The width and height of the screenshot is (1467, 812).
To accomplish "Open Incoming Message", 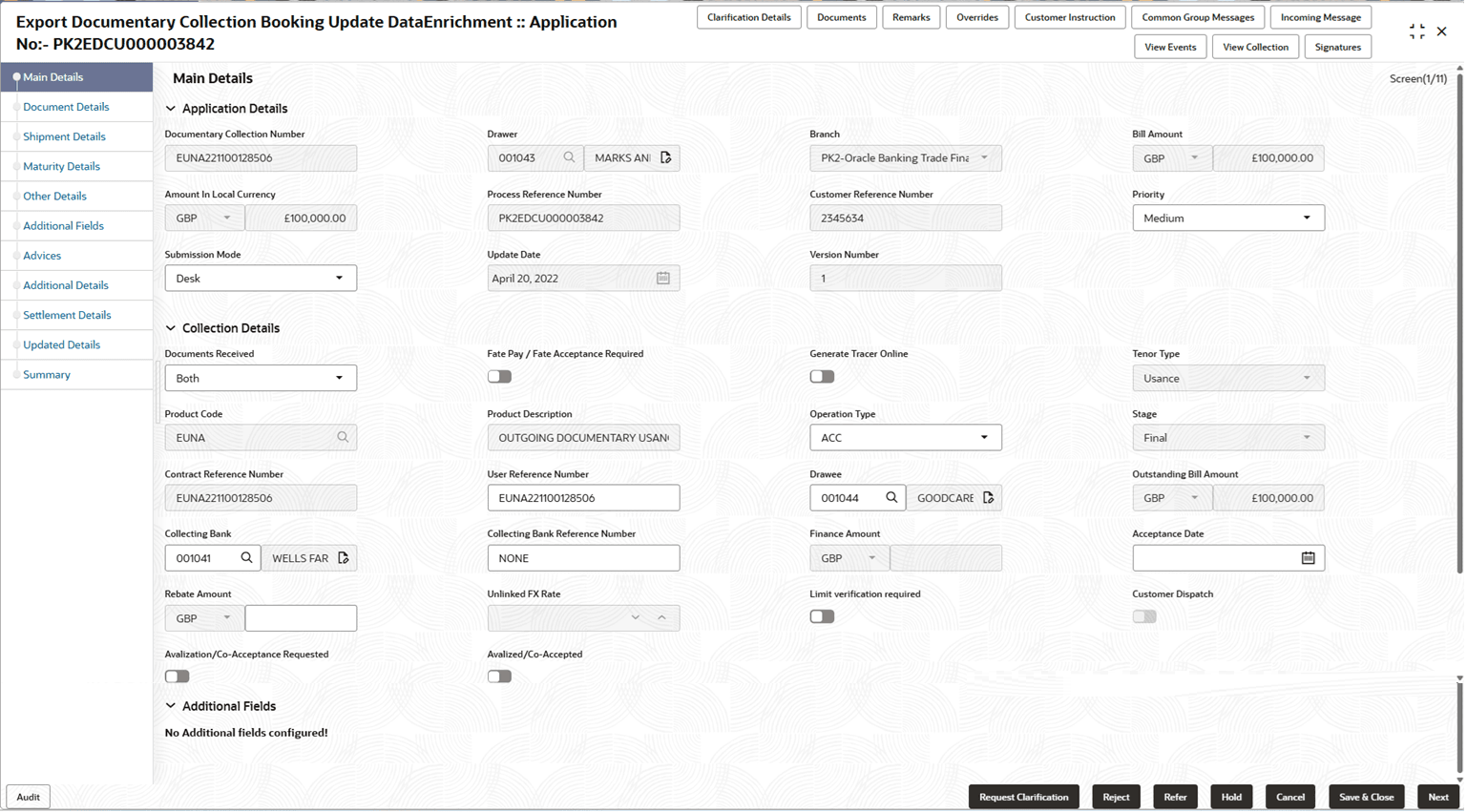I will [1321, 17].
